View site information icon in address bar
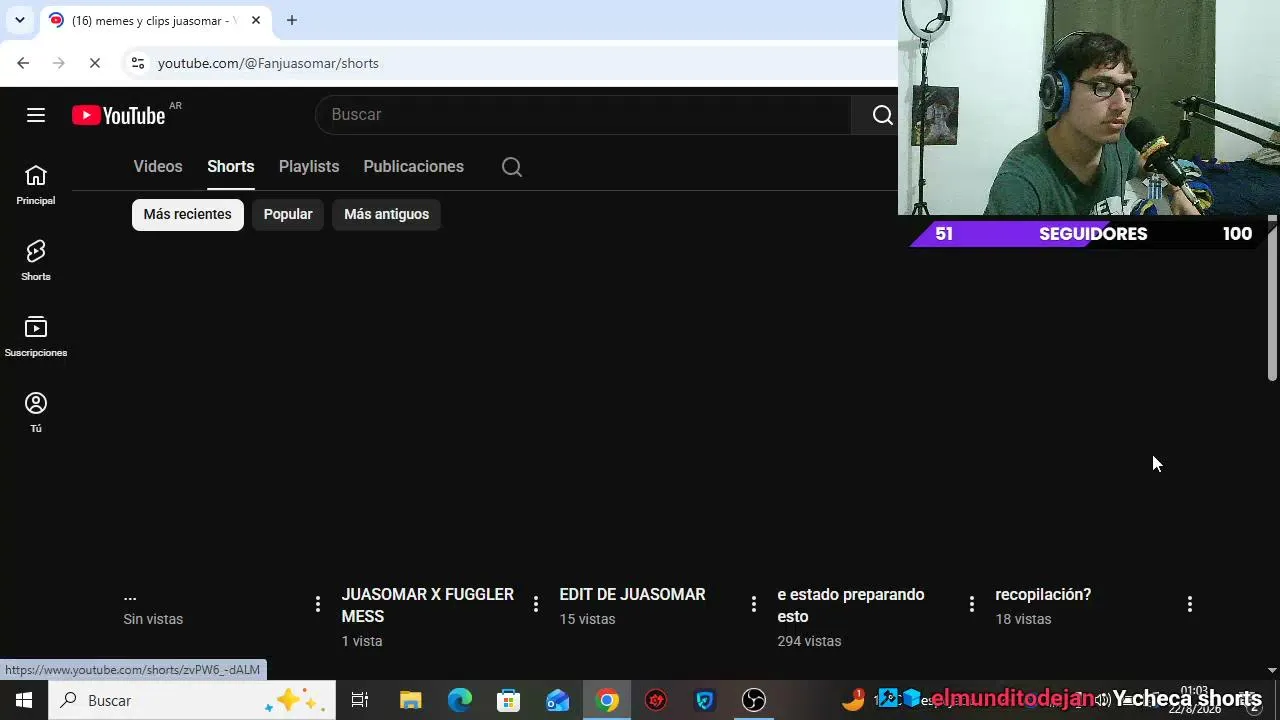 tap(138, 63)
